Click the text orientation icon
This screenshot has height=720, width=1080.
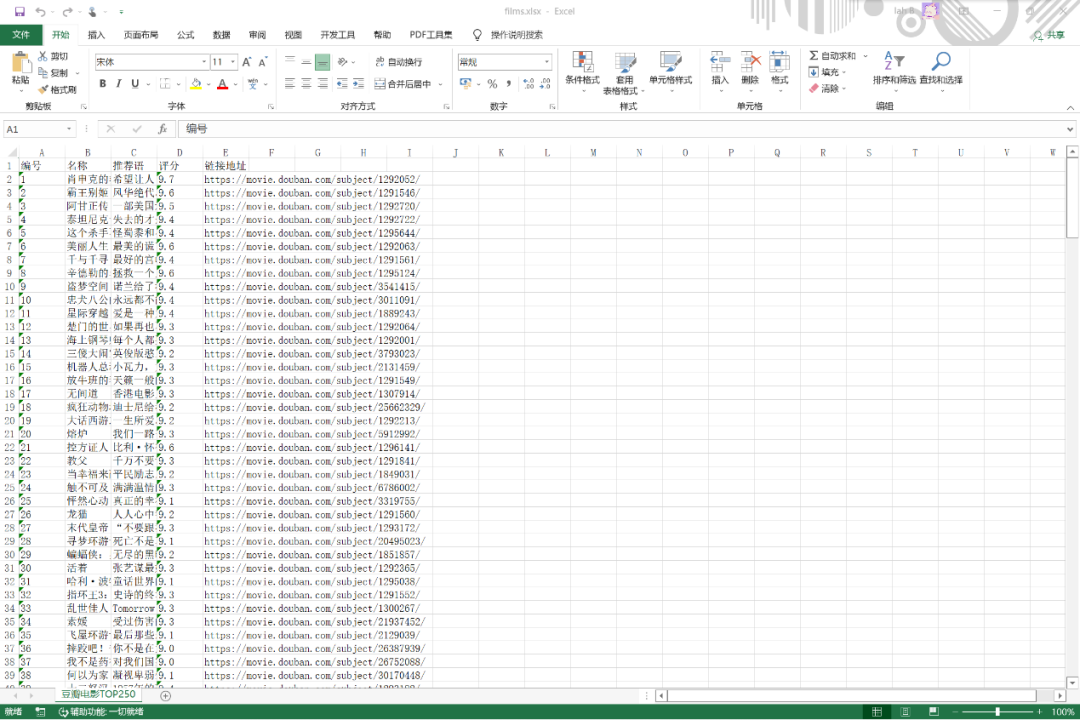pyautogui.click(x=342, y=62)
